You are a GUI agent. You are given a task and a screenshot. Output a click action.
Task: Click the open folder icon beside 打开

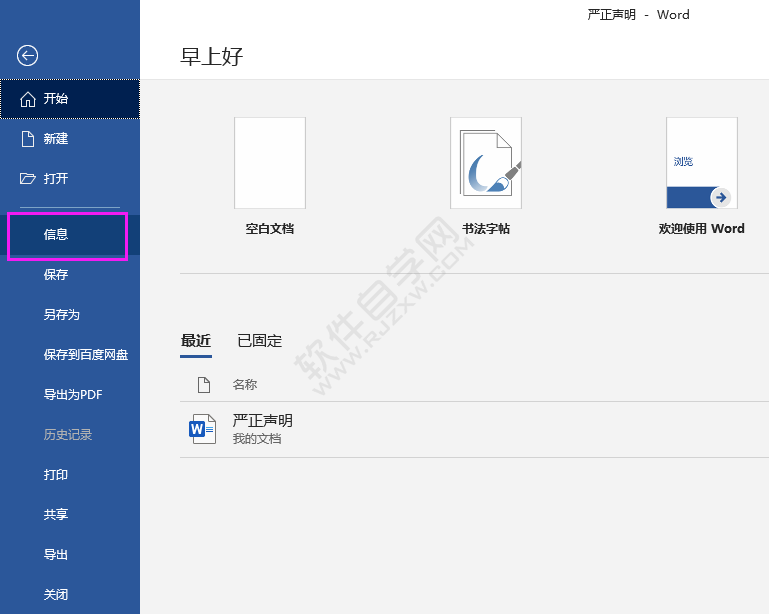tap(27, 179)
